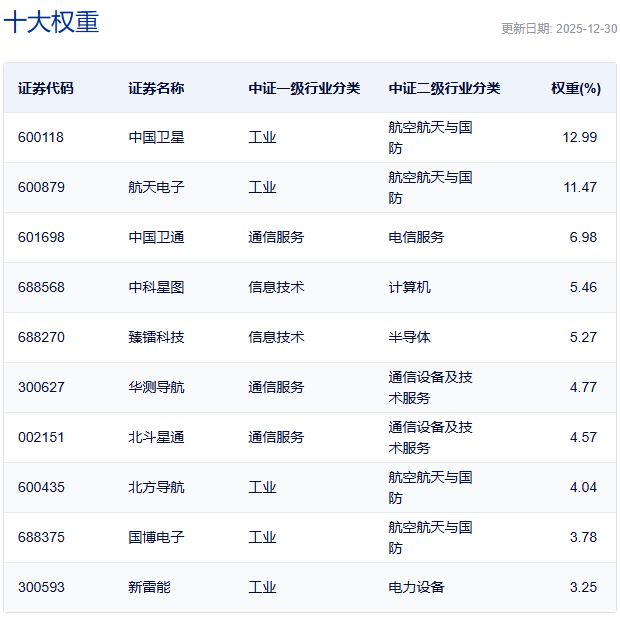The height and width of the screenshot is (618, 620).
Task: Select stock code 600118
Action: point(41,137)
